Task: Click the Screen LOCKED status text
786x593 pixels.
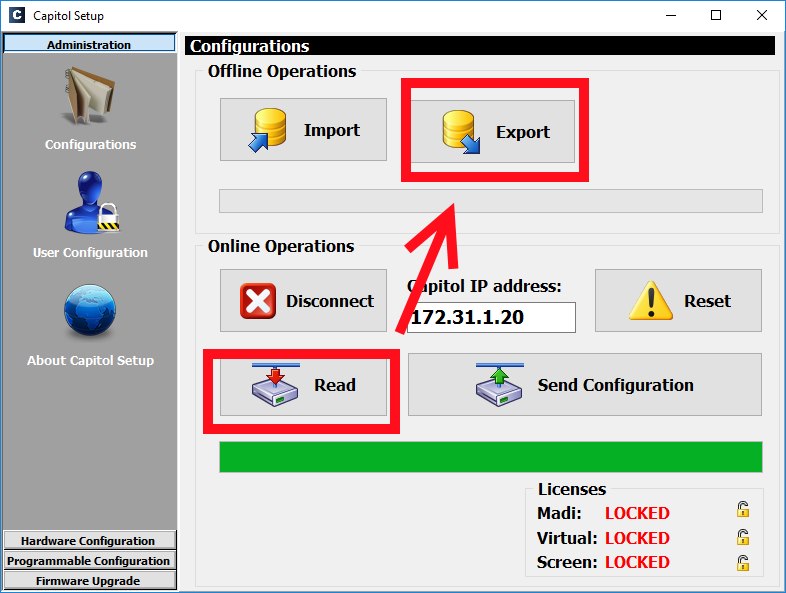Action: tap(637, 562)
